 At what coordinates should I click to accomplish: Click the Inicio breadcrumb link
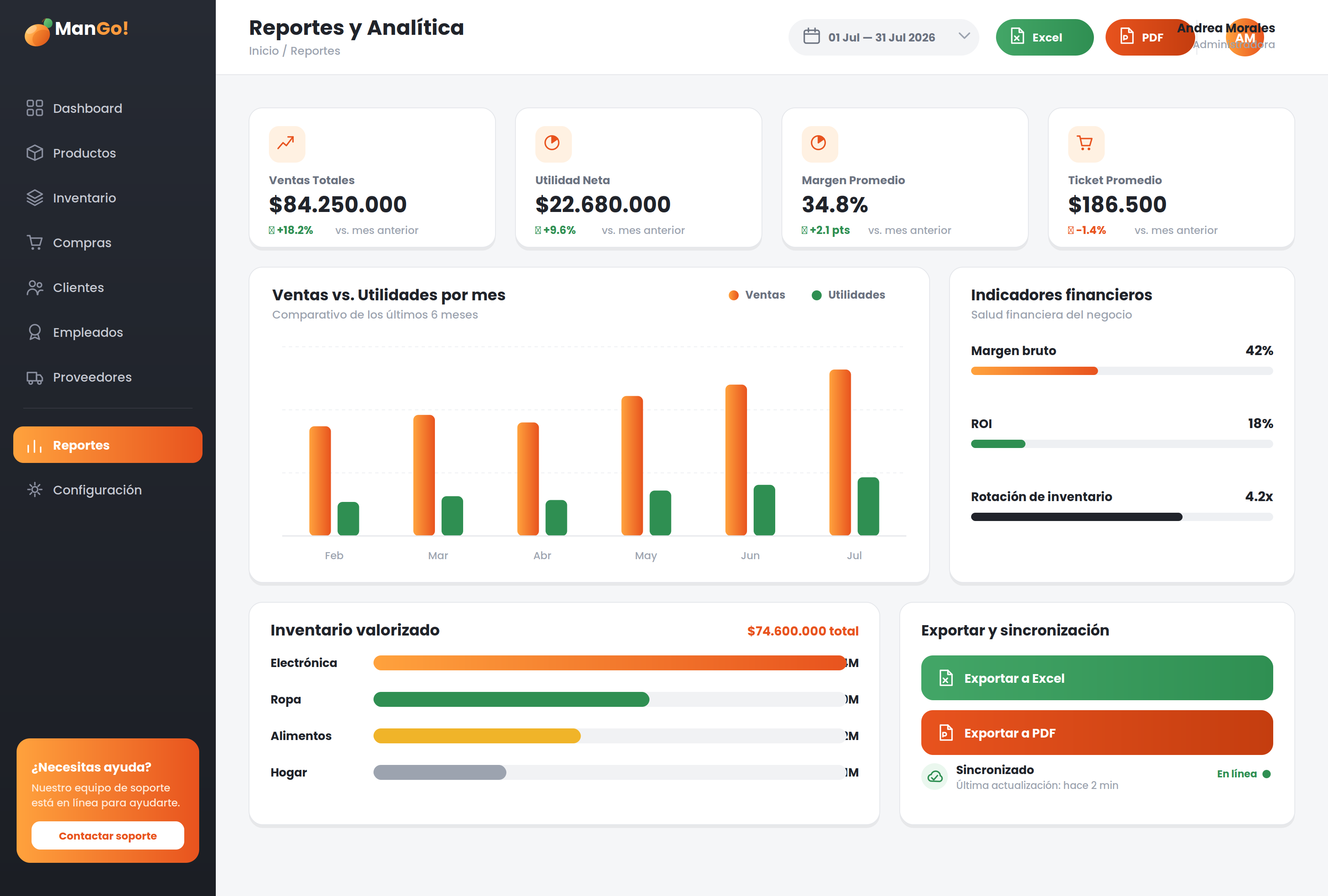point(264,51)
